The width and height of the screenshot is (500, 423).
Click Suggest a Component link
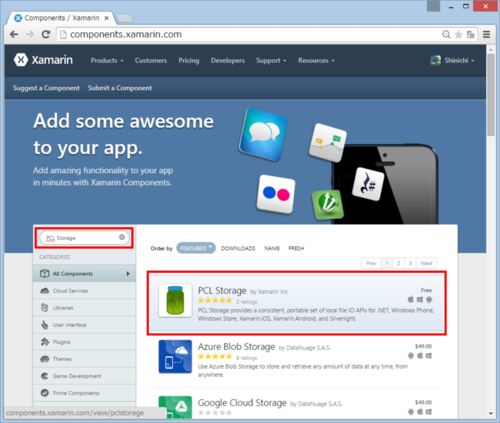46,88
